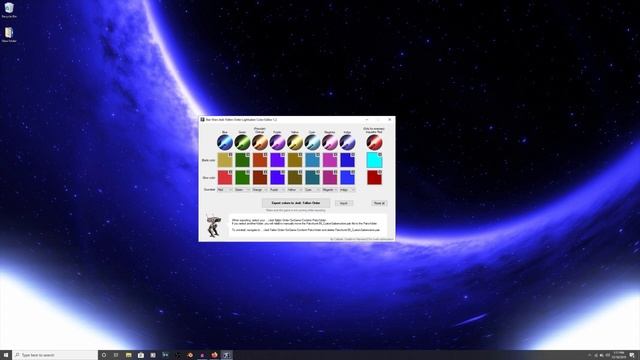Select the Preorder Orange lightsaber icon
640x360 pixels.
tap(260, 142)
